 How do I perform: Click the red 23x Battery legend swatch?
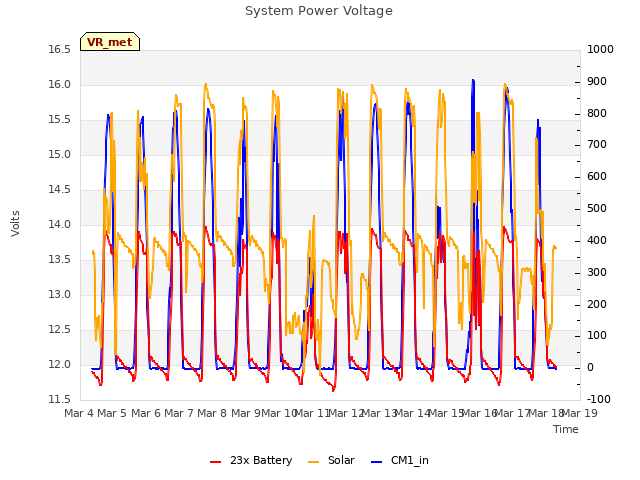click(216, 462)
